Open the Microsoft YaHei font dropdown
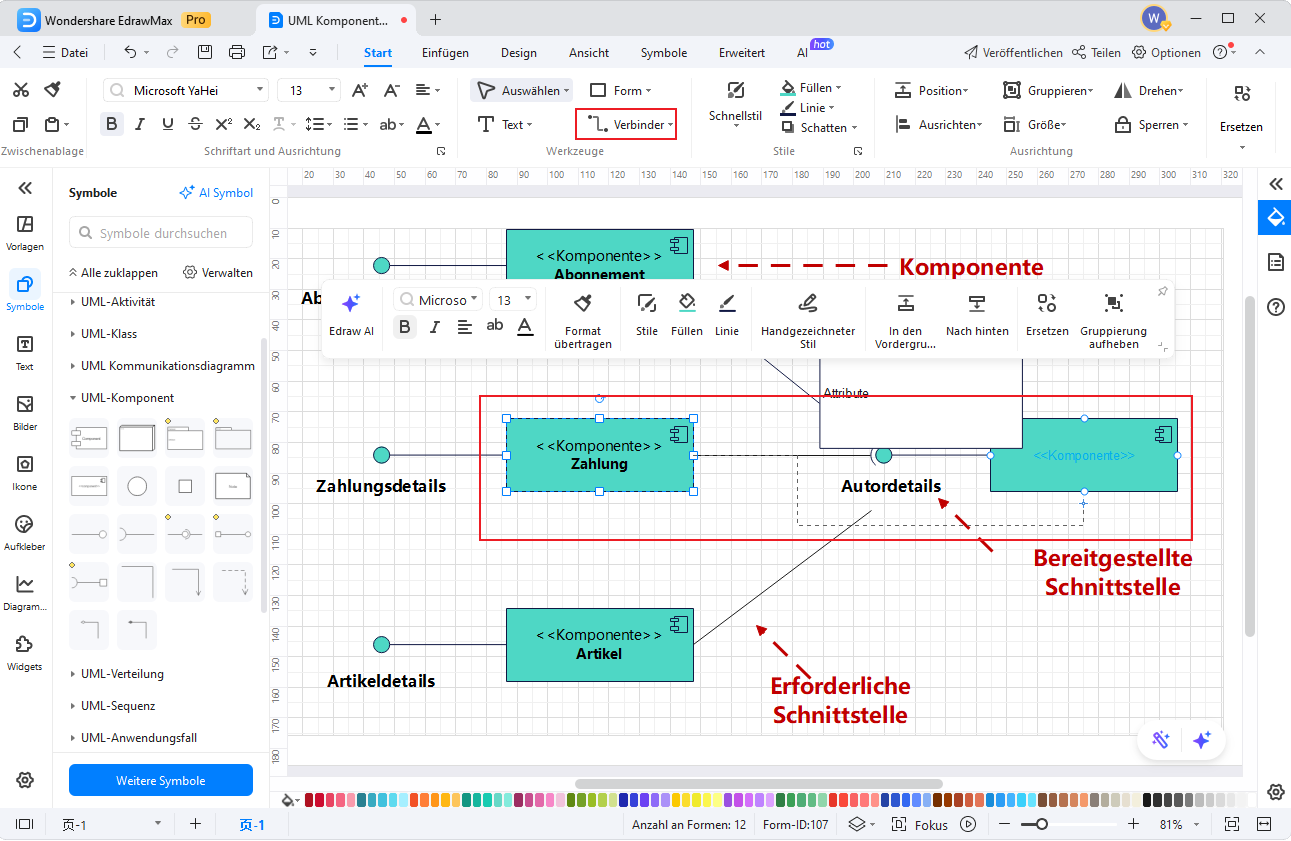The height and width of the screenshot is (841, 1291). coord(185,91)
